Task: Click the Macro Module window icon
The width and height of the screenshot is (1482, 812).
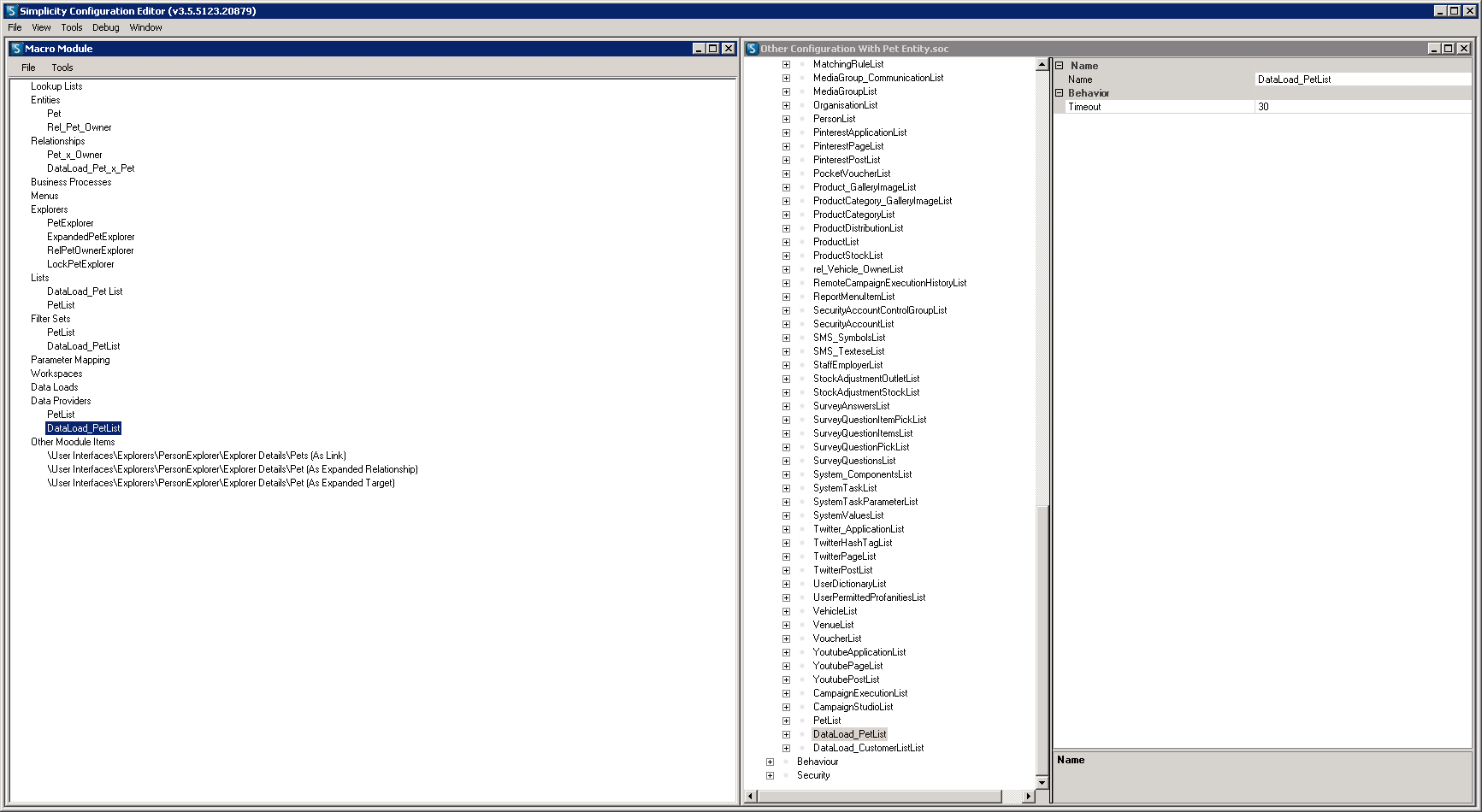Action: 16,49
